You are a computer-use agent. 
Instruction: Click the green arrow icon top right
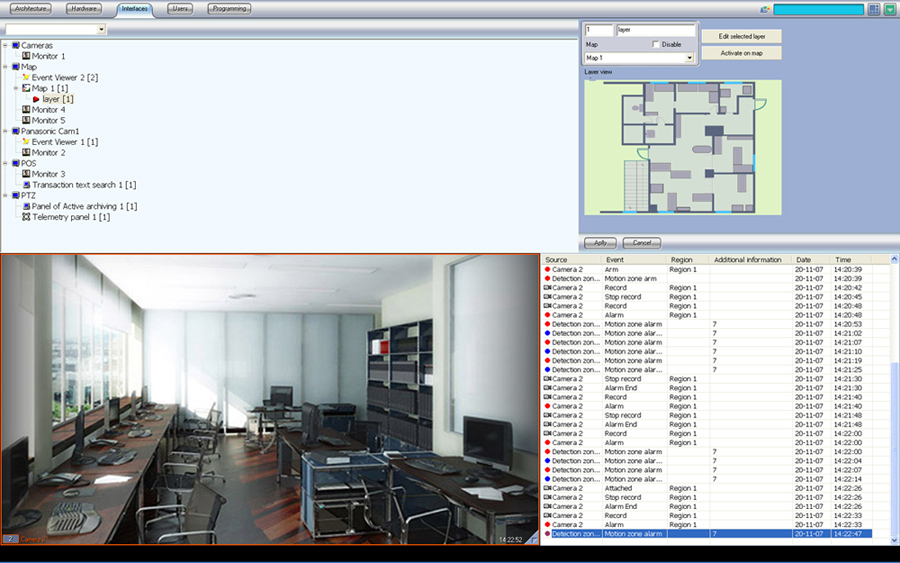click(x=889, y=9)
